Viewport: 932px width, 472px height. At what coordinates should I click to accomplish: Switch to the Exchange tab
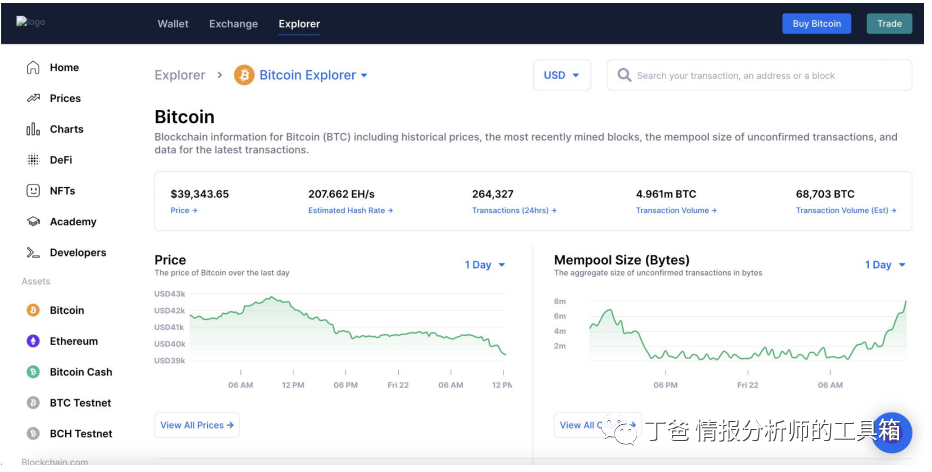click(x=234, y=24)
